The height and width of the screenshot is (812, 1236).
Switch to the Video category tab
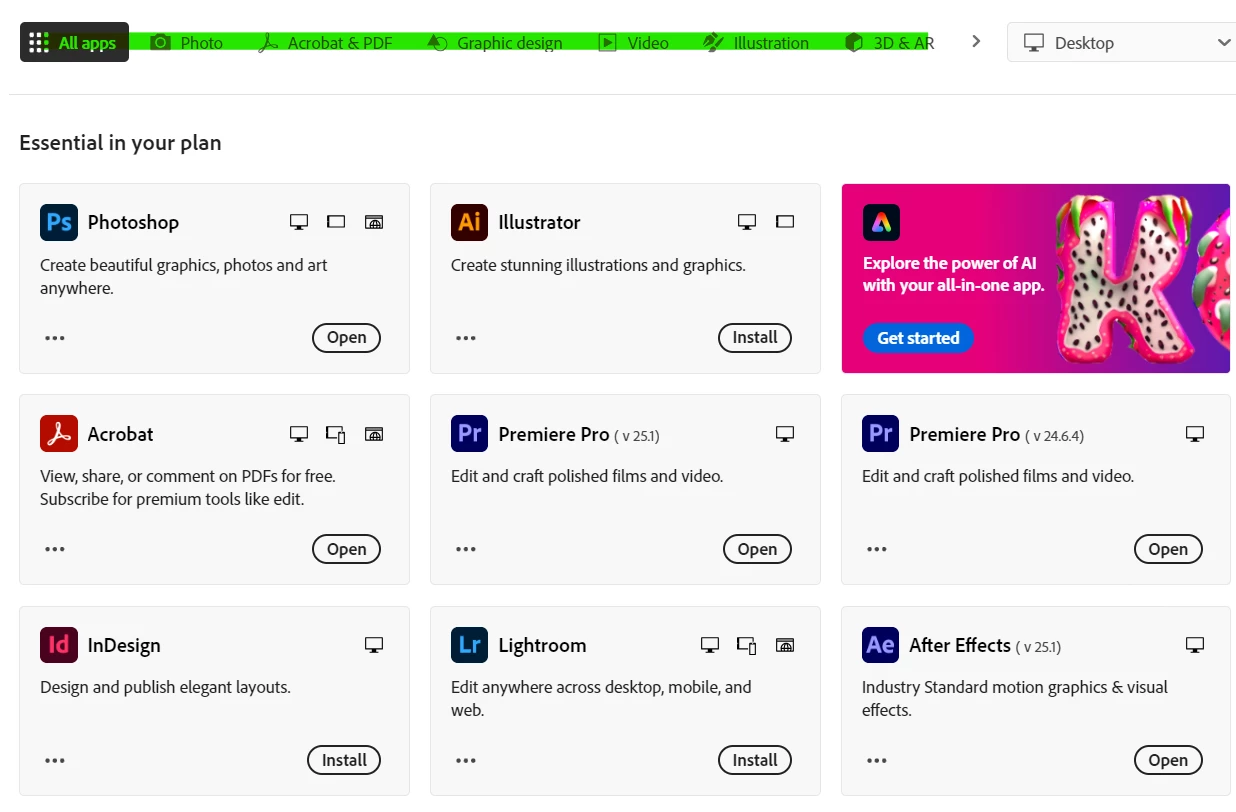634,43
